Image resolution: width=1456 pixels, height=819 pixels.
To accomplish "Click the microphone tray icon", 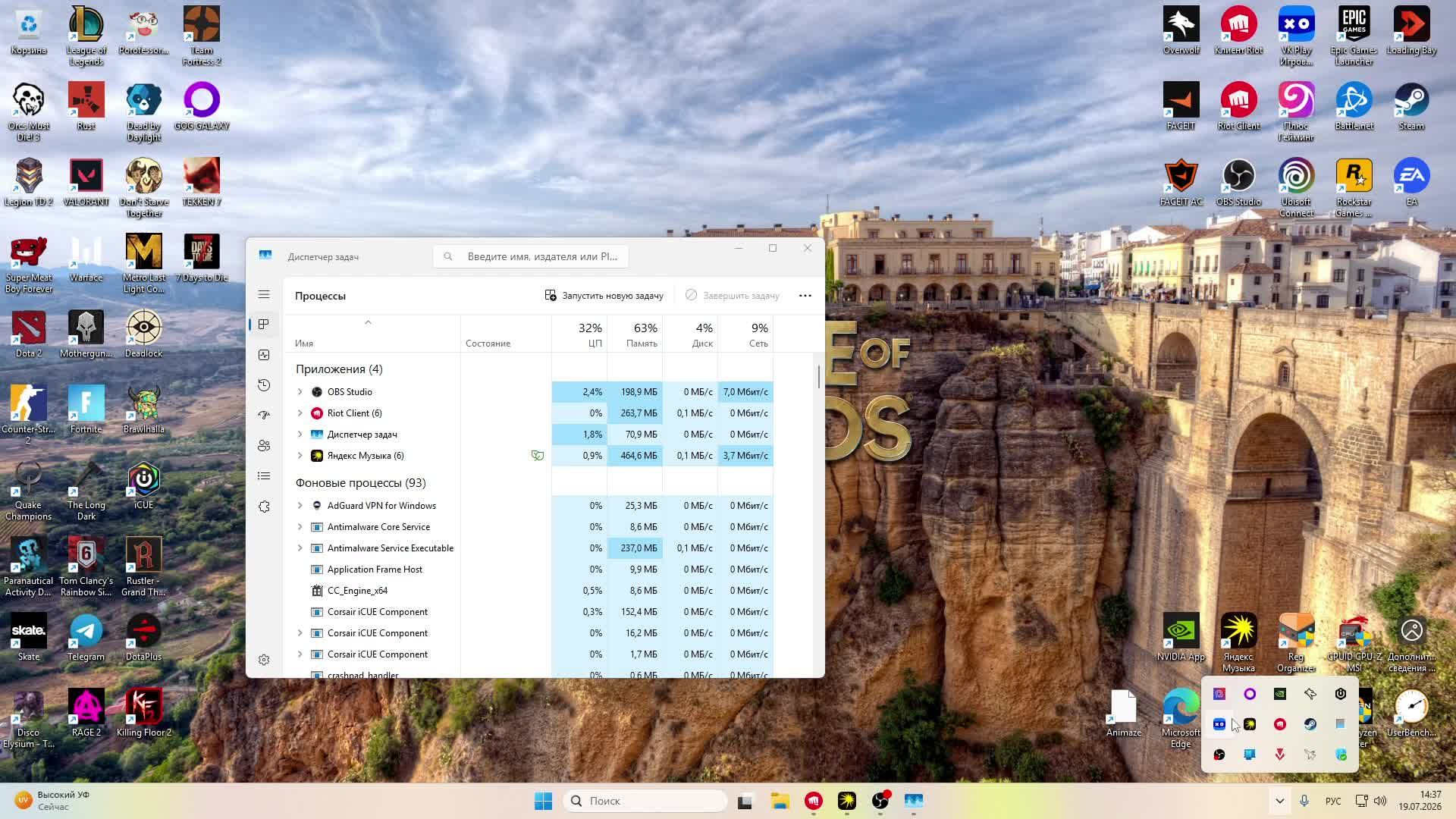I will pyautogui.click(x=1304, y=801).
